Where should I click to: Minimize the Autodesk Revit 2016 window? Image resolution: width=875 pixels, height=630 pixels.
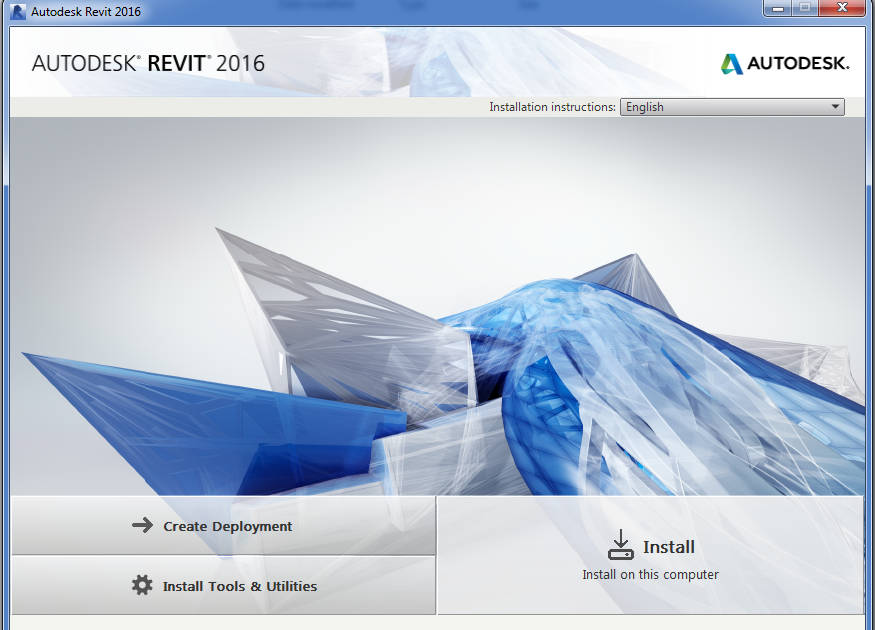click(x=778, y=8)
